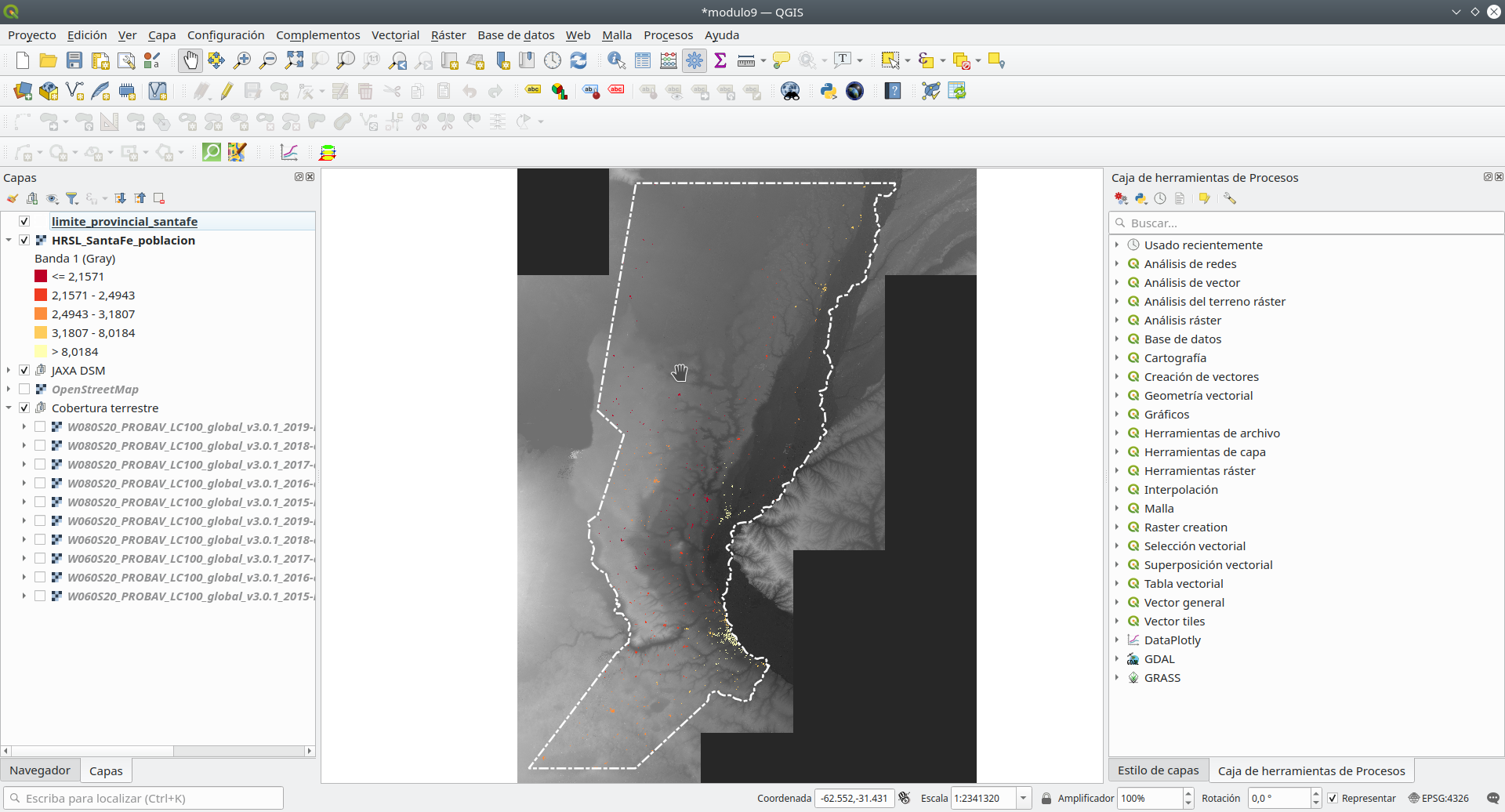Open the Complementos menu
This screenshot has width=1505, height=812.
coord(317,34)
